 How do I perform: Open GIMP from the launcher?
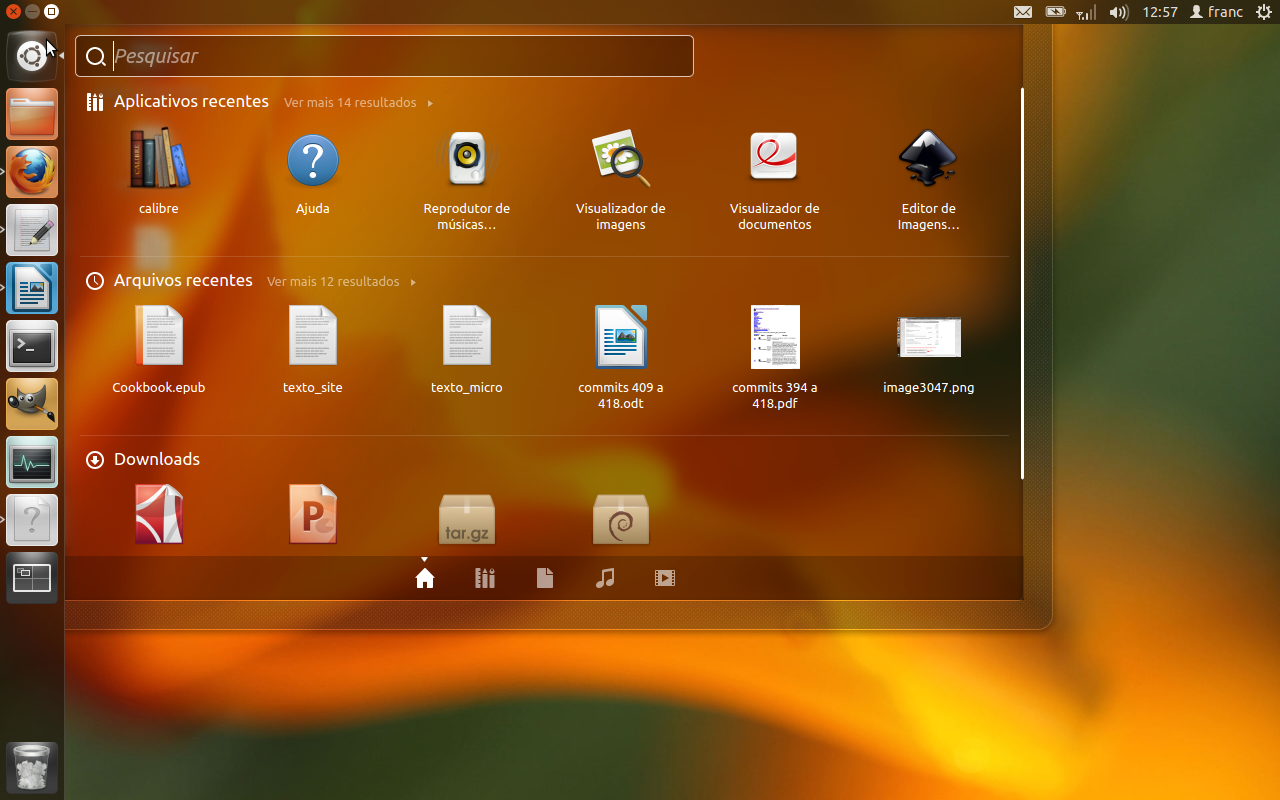click(x=31, y=404)
